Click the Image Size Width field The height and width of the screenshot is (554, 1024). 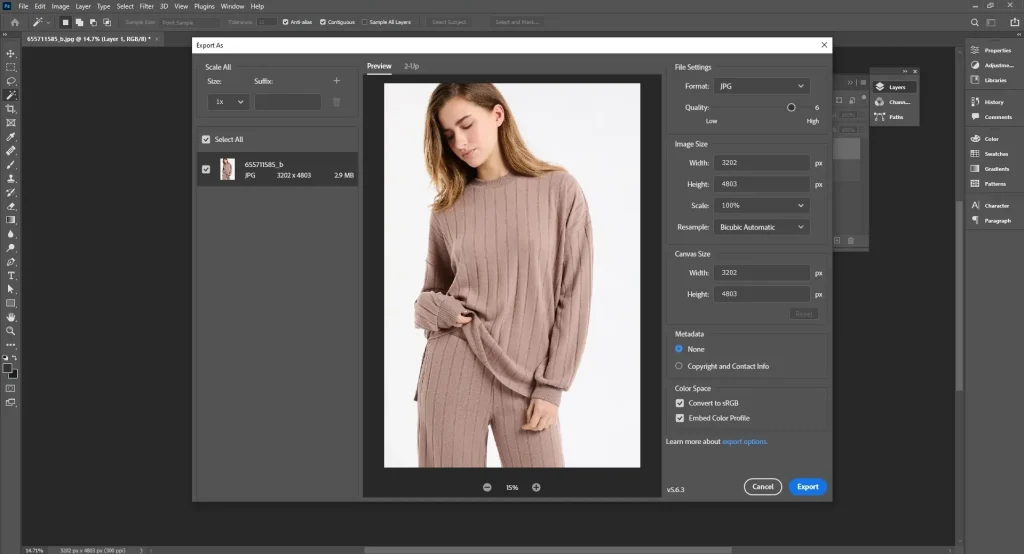761,163
